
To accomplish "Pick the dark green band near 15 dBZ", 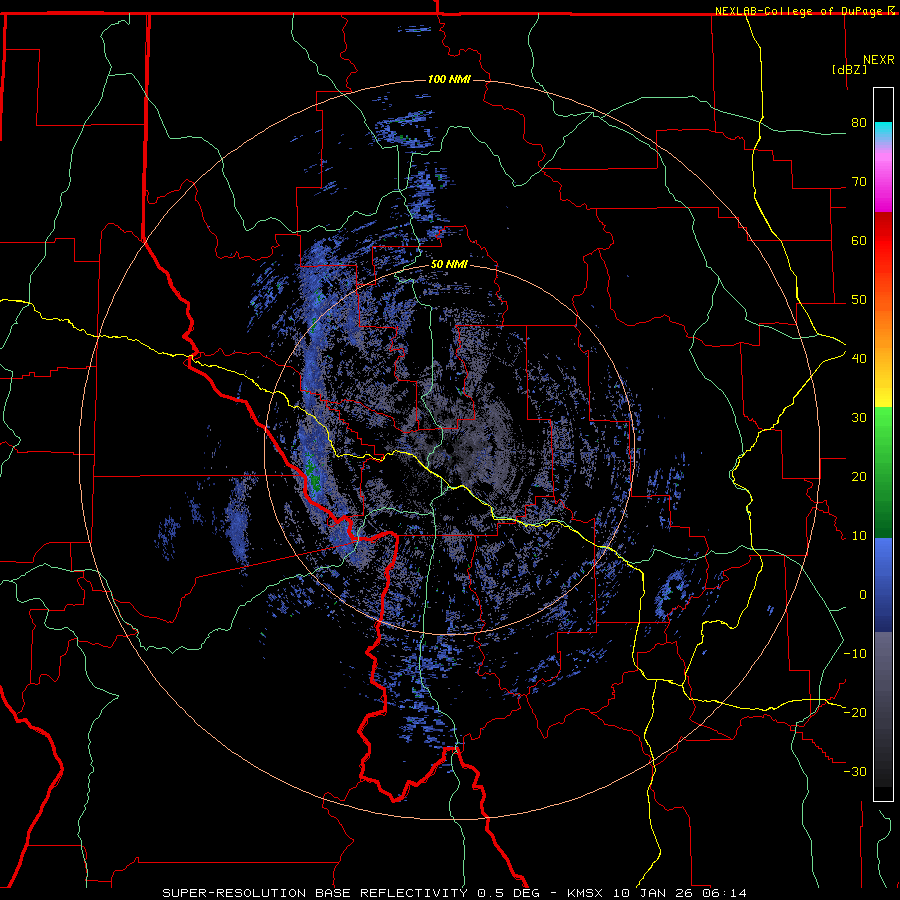I will coord(883,511).
